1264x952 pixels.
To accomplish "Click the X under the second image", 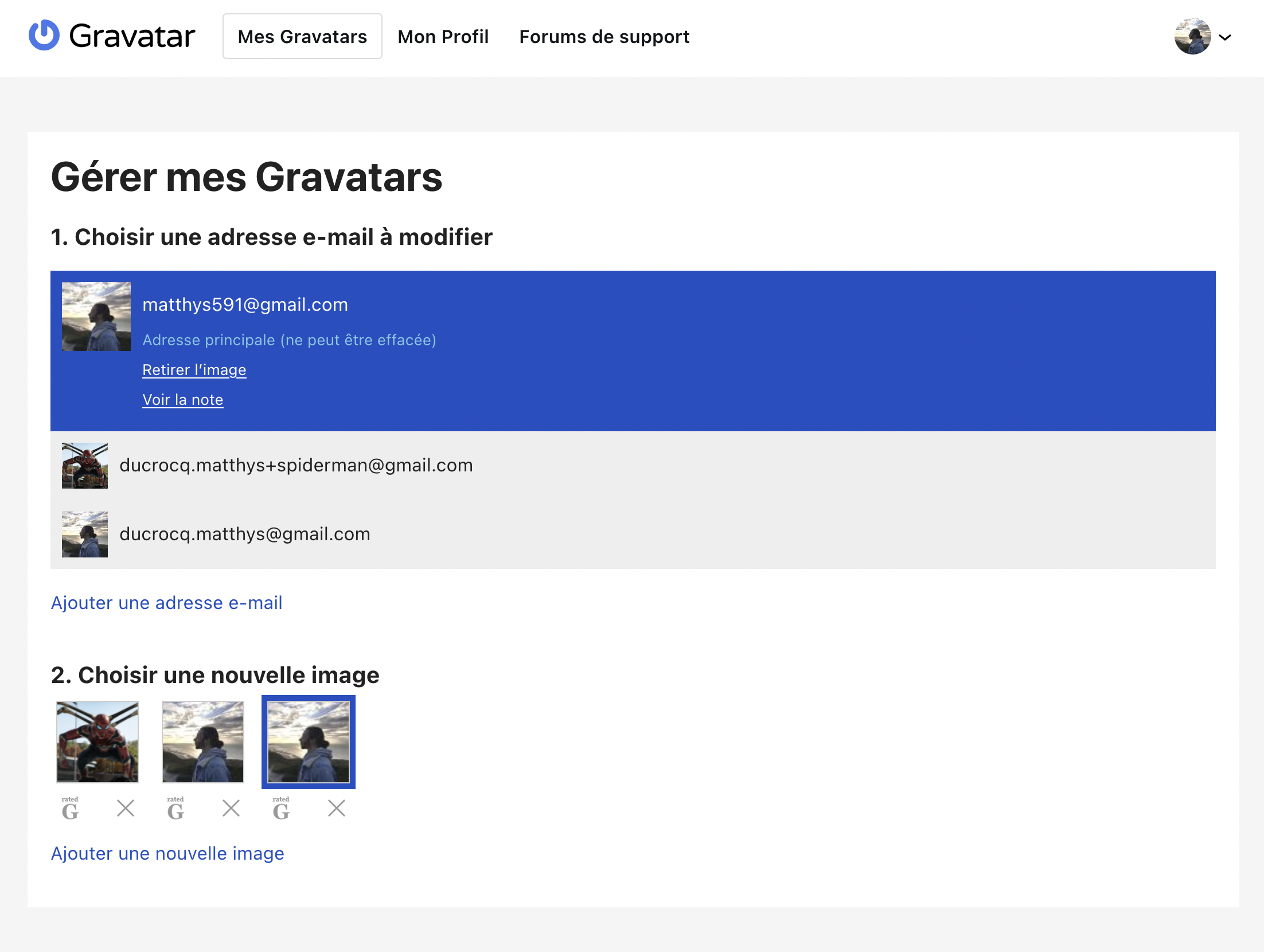I will [x=231, y=808].
